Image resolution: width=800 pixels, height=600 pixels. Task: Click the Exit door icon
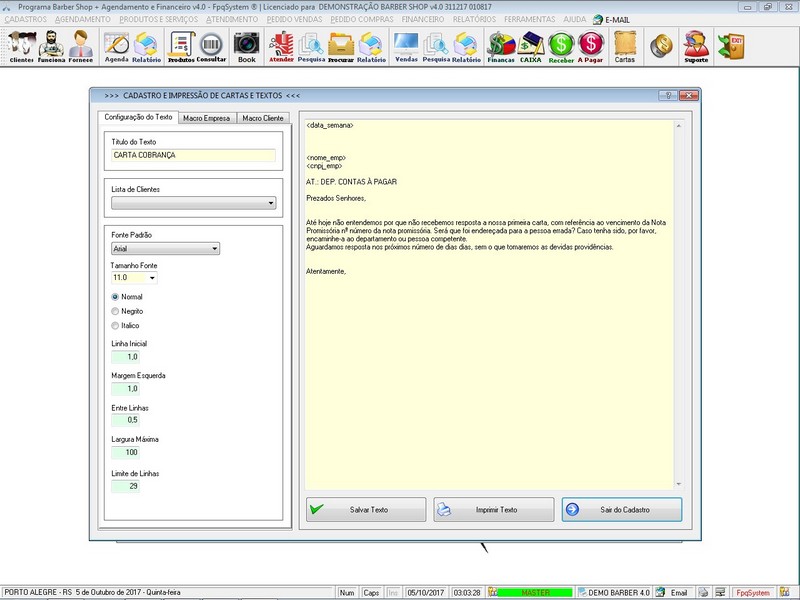tap(731, 46)
